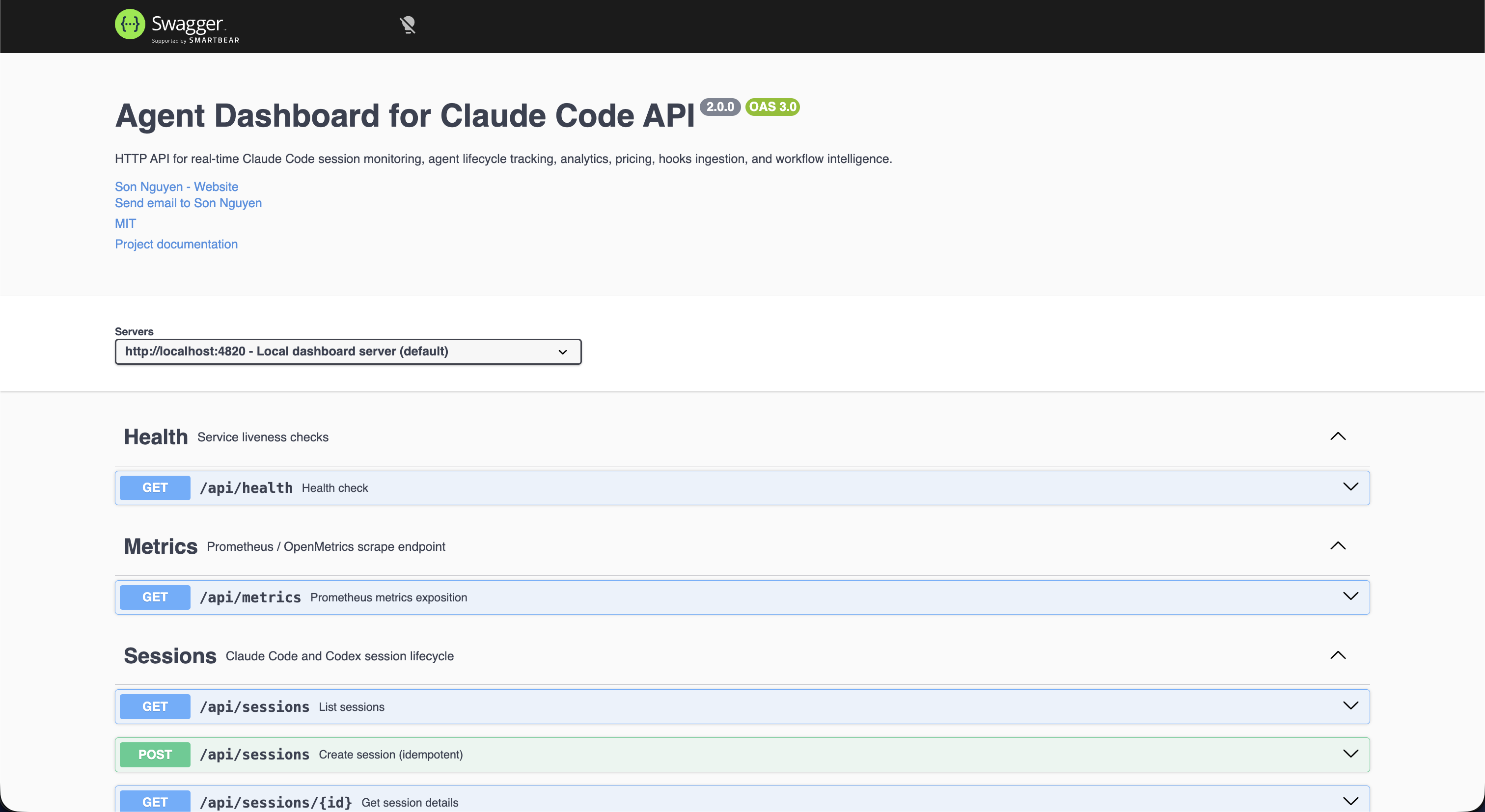1485x812 pixels.
Task: Open Project documentation link
Action: [x=176, y=244]
